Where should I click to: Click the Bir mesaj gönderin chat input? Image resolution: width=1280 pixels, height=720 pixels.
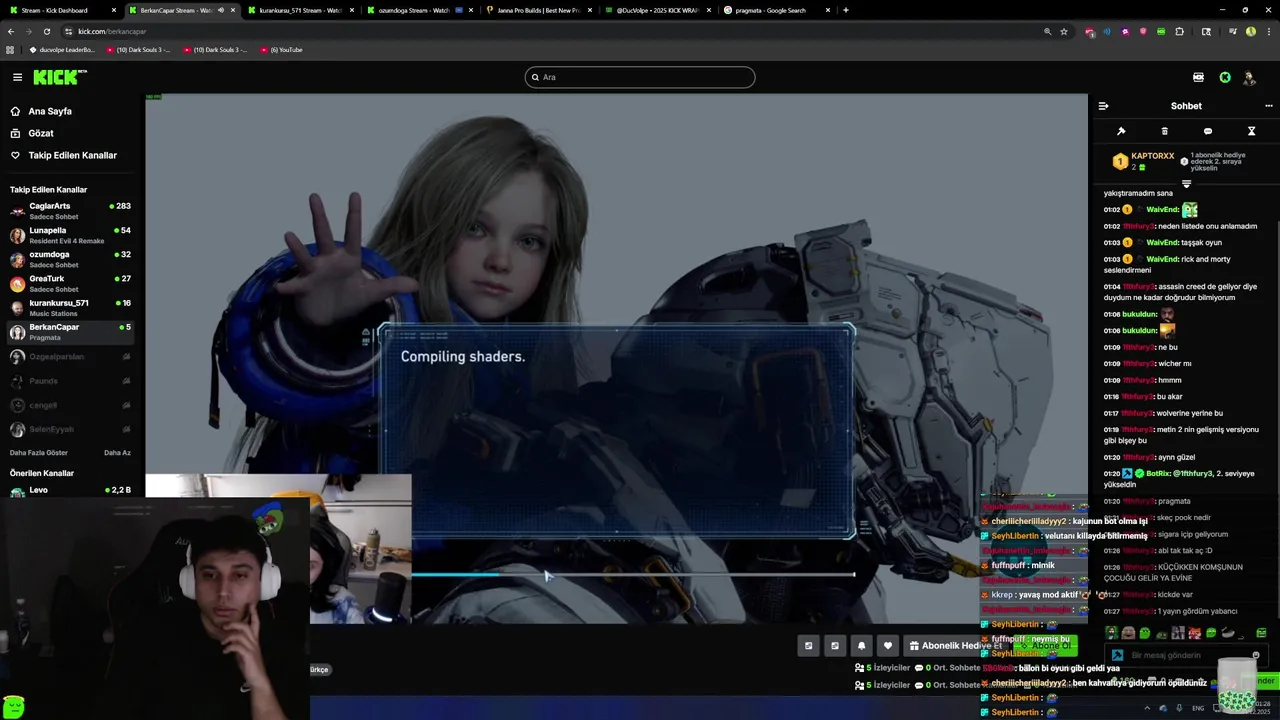[x=1185, y=656]
